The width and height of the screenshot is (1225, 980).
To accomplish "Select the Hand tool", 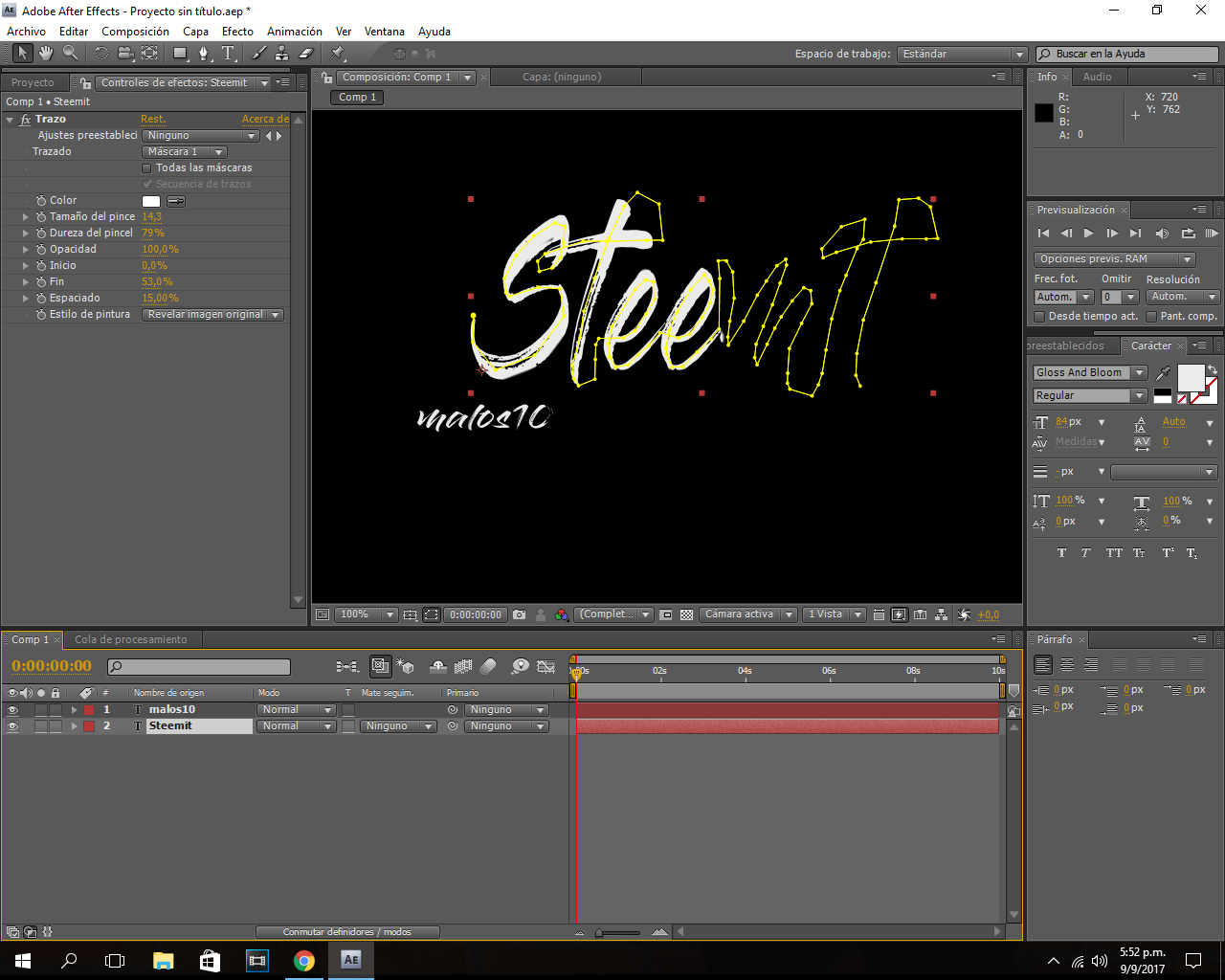I will click(45, 54).
